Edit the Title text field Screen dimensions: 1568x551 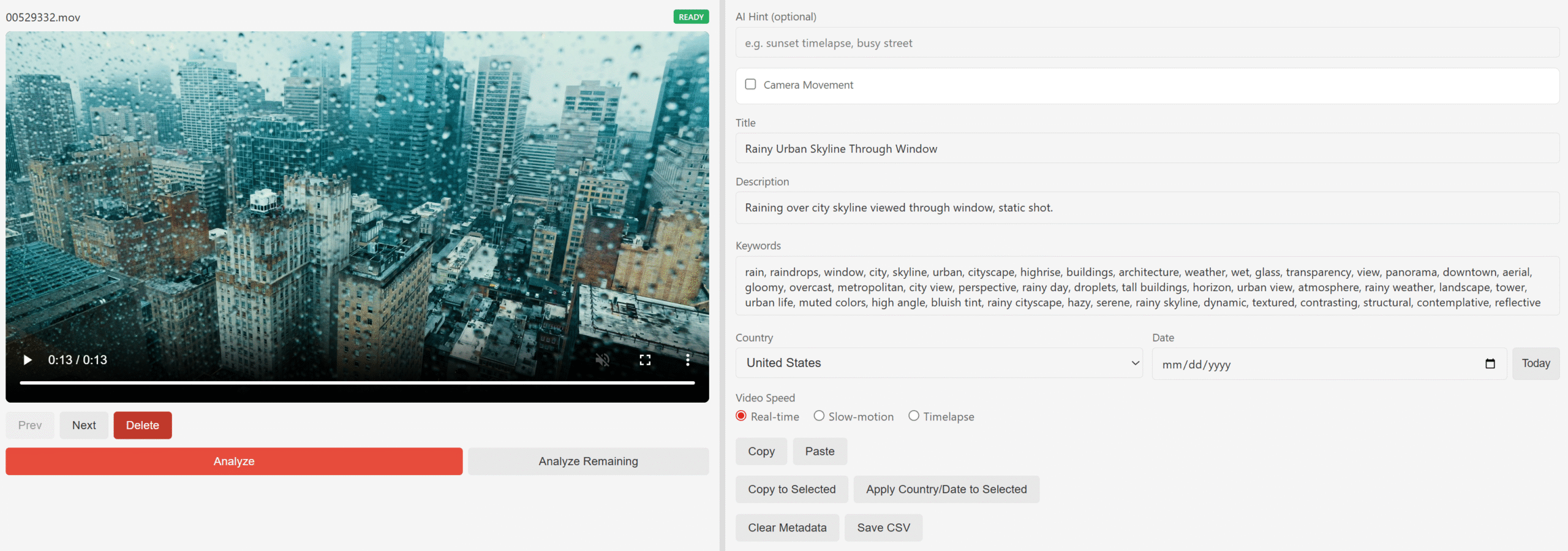point(1147,149)
